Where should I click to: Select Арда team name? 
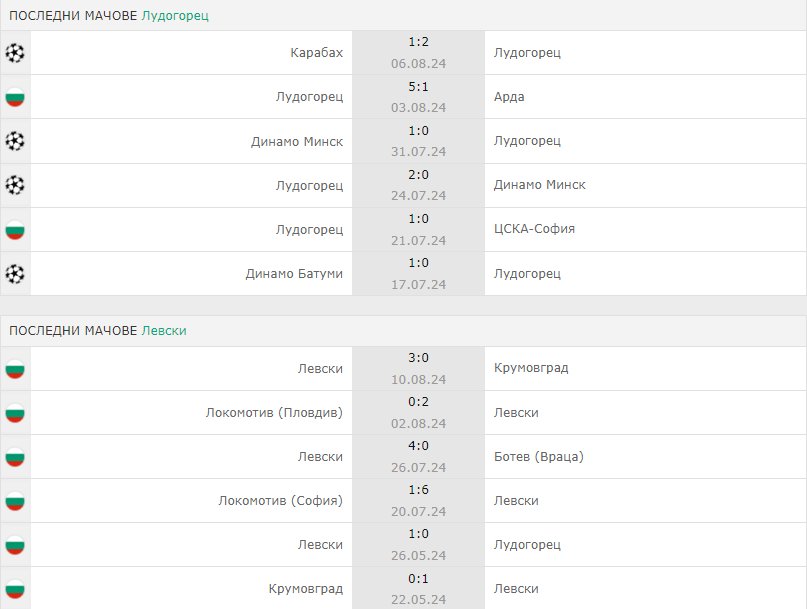pyautogui.click(x=509, y=97)
